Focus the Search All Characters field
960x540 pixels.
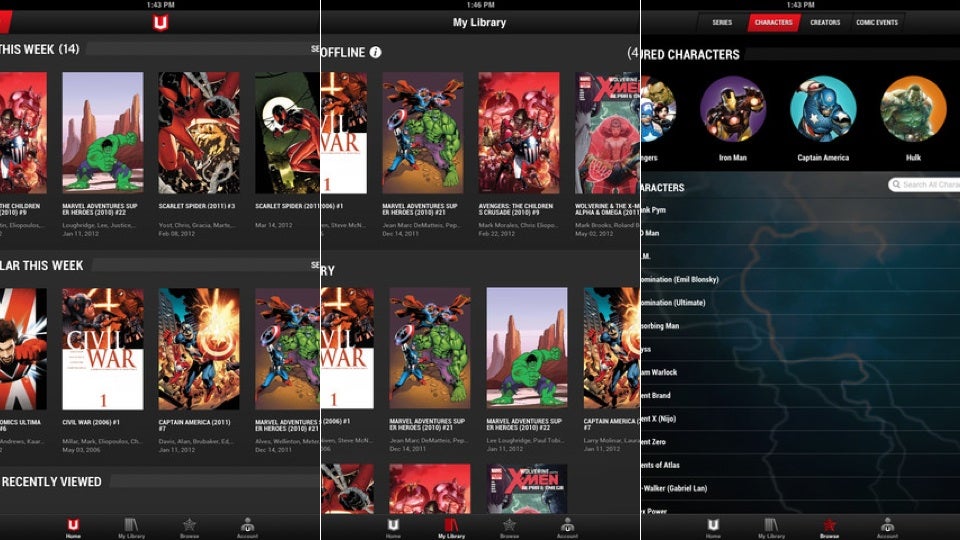924,184
